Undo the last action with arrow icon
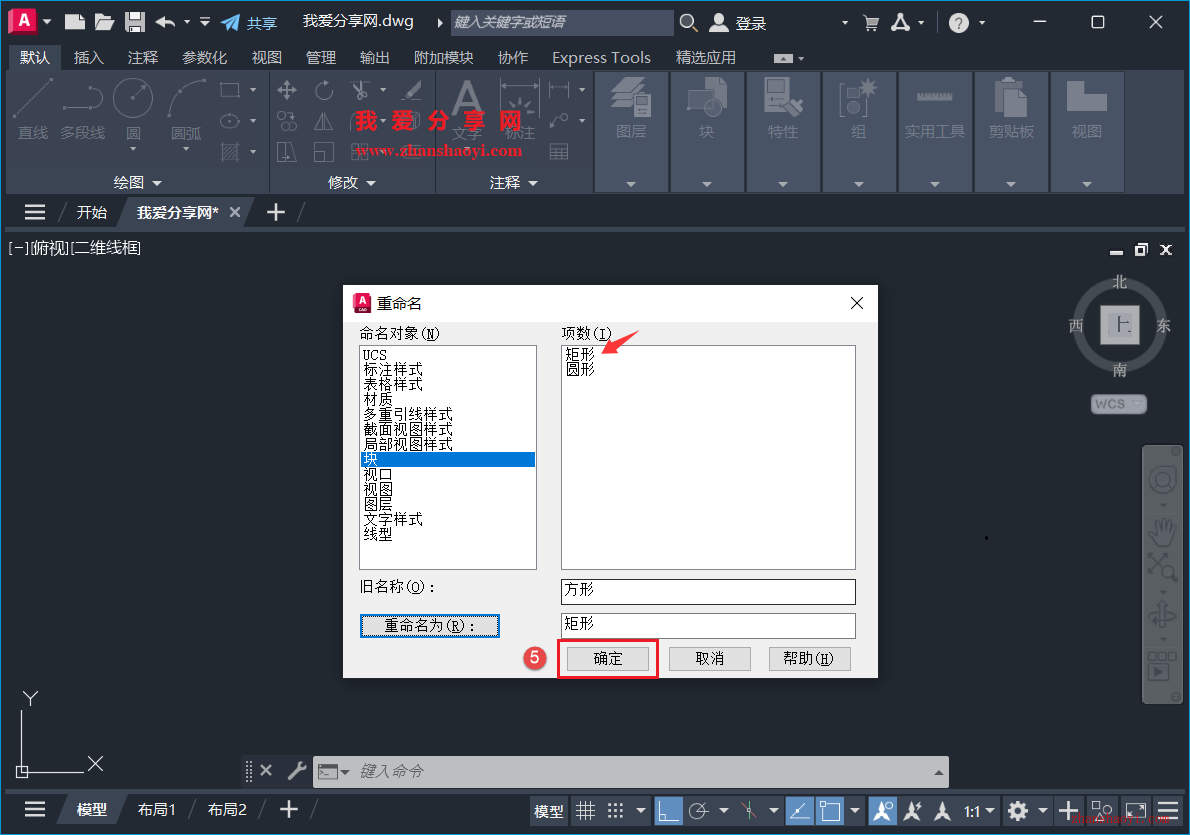The width and height of the screenshot is (1190, 835). [165, 22]
